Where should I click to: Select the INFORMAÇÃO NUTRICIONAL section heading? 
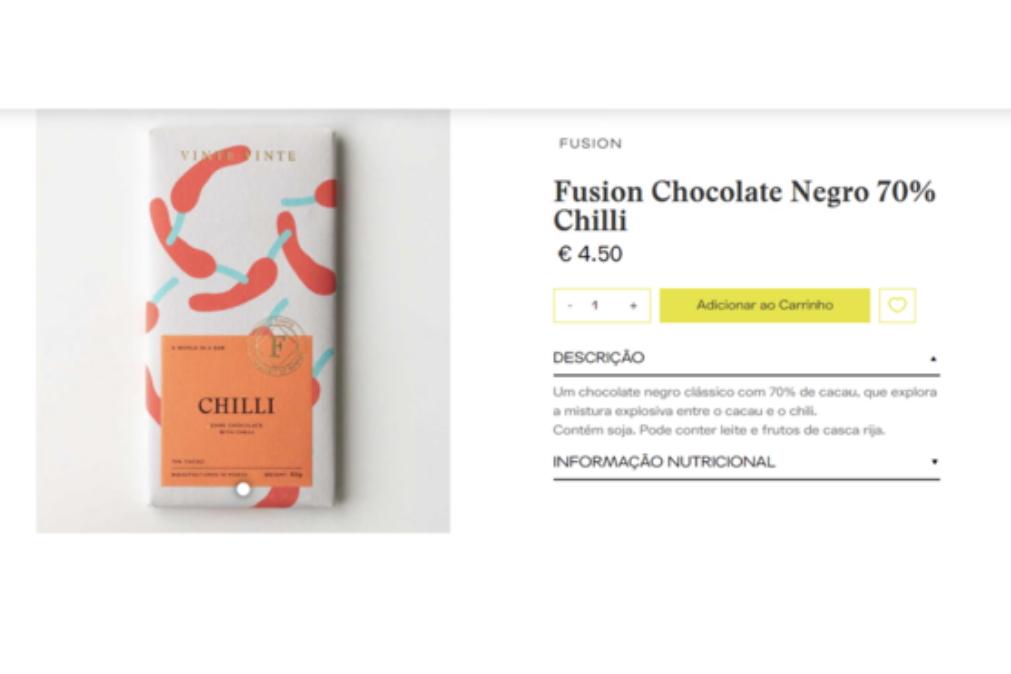pos(663,462)
